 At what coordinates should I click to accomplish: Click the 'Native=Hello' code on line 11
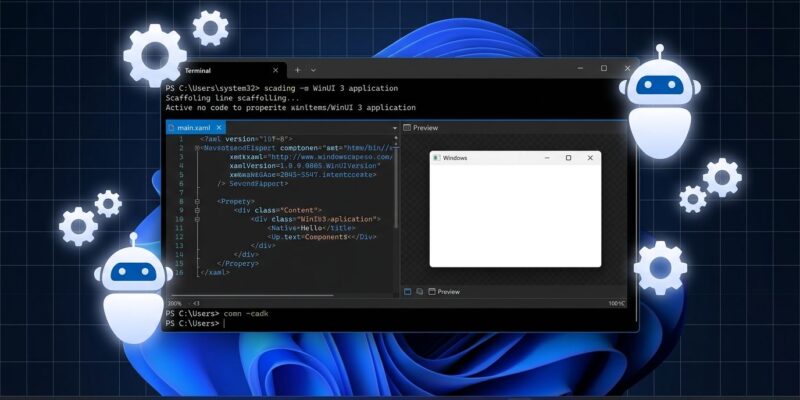click(x=311, y=228)
